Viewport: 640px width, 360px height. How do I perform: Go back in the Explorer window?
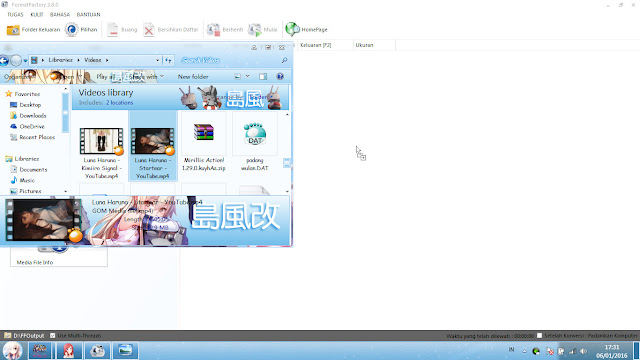point(4,60)
